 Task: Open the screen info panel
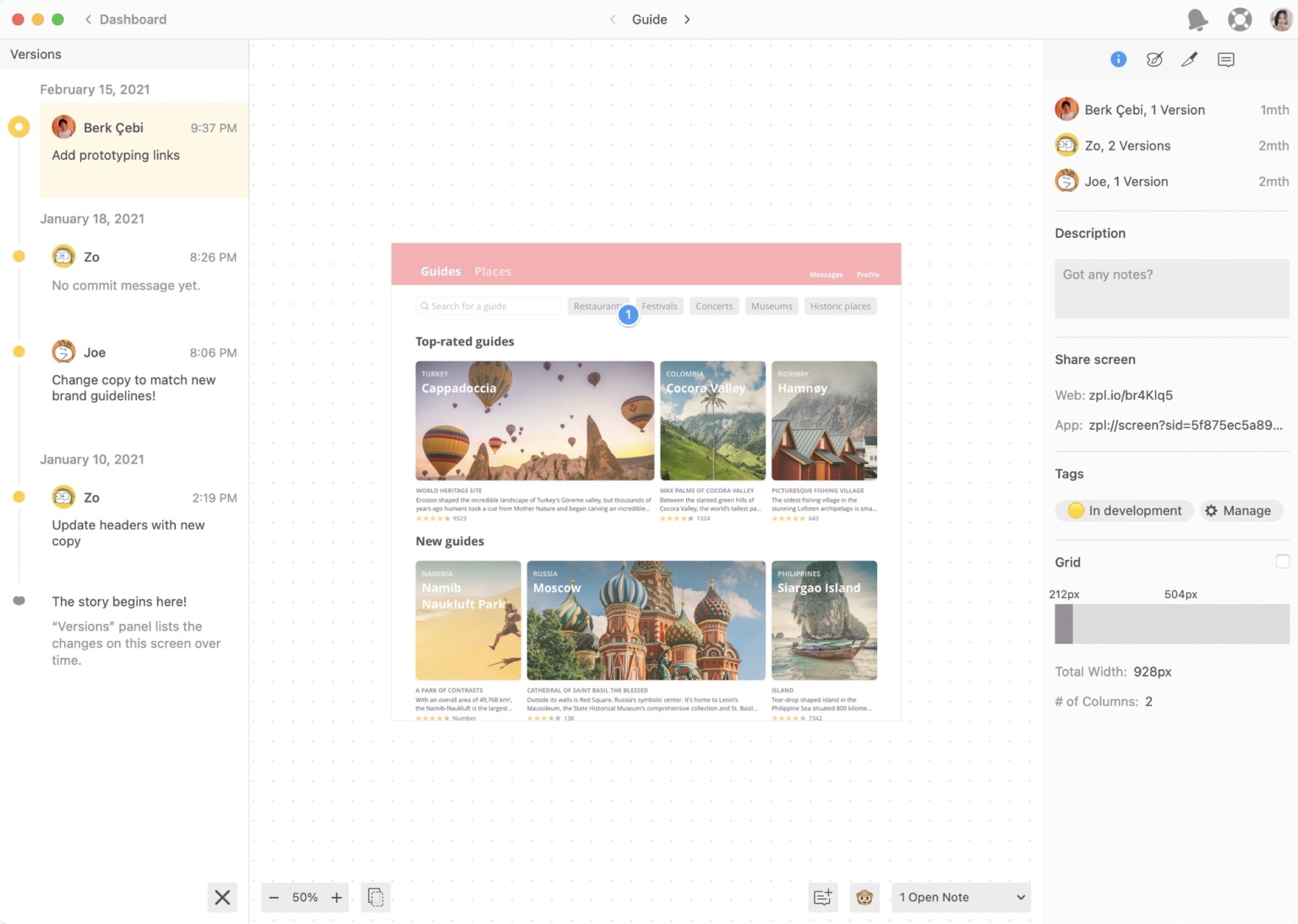pyautogui.click(x=1118, y=59)
